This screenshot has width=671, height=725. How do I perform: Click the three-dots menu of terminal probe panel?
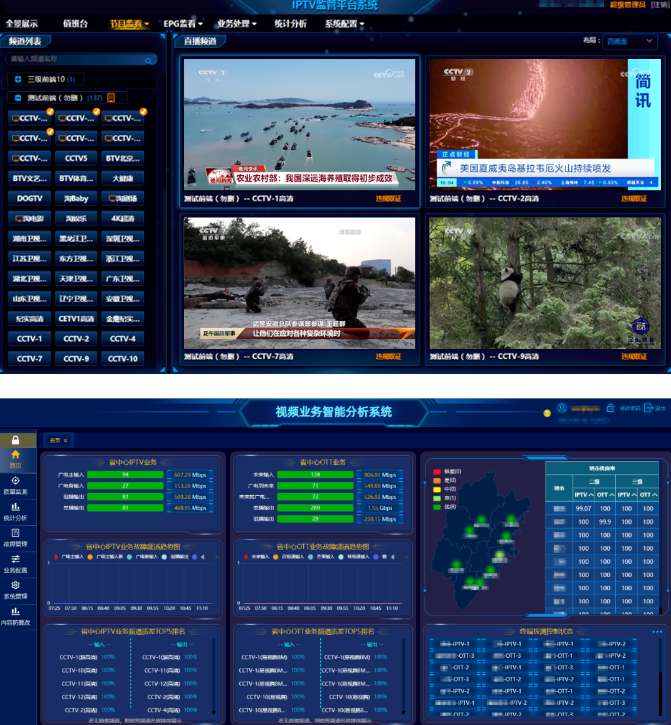[657, 632]
